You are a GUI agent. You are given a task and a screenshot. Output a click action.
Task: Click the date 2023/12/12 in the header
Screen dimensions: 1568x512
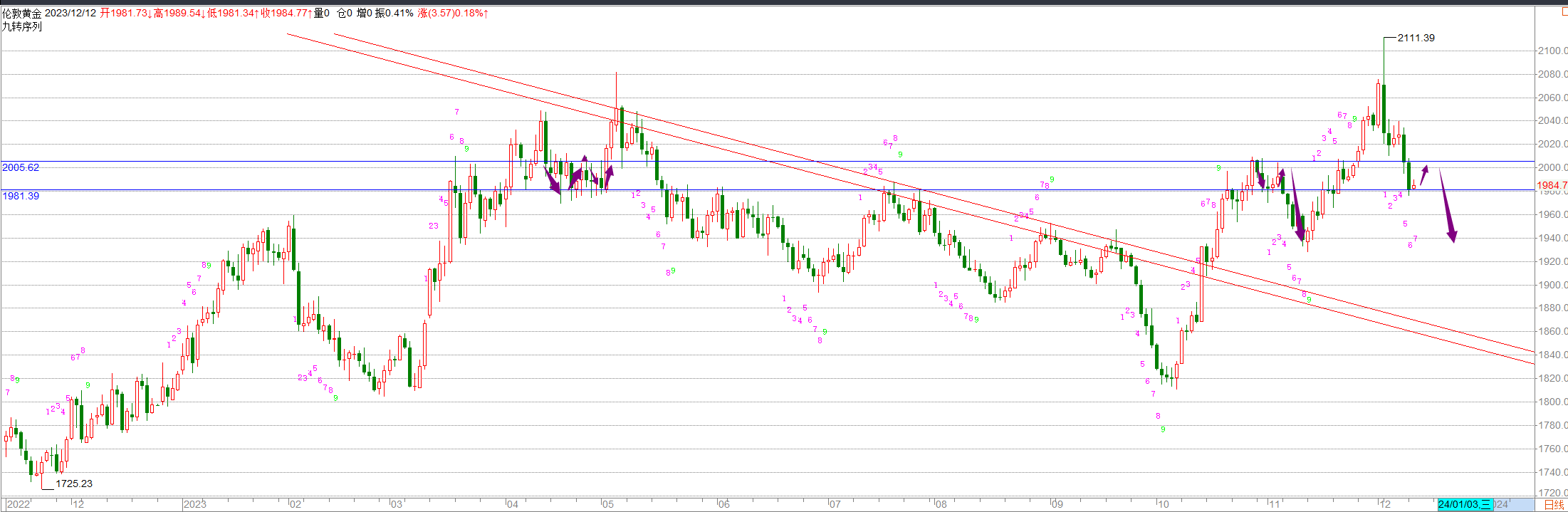[x=70, y=13]
